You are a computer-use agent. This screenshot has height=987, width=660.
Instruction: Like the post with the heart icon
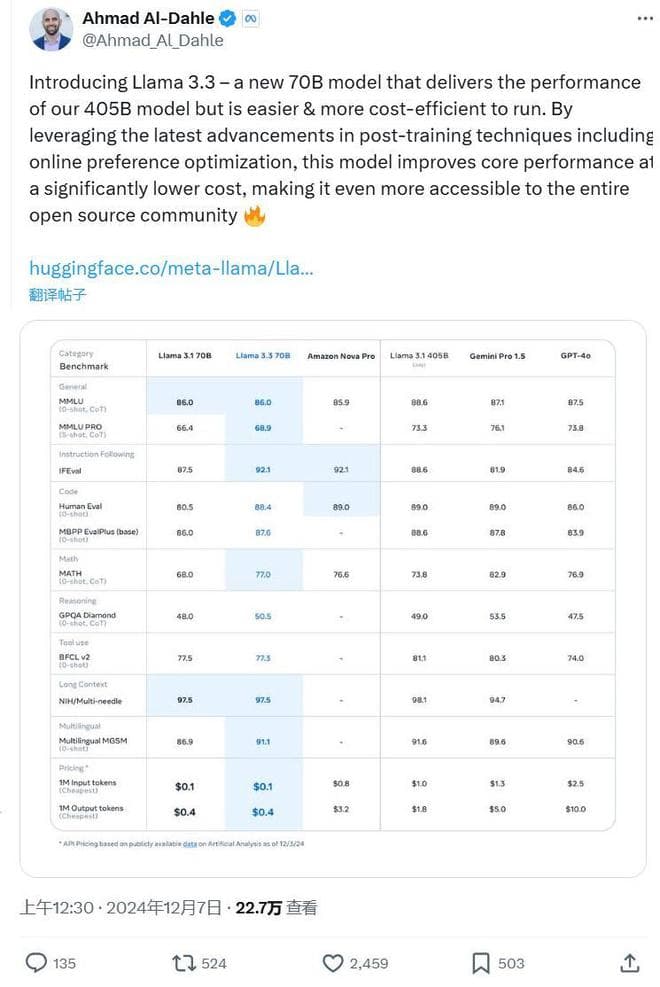tap(333, 962)
